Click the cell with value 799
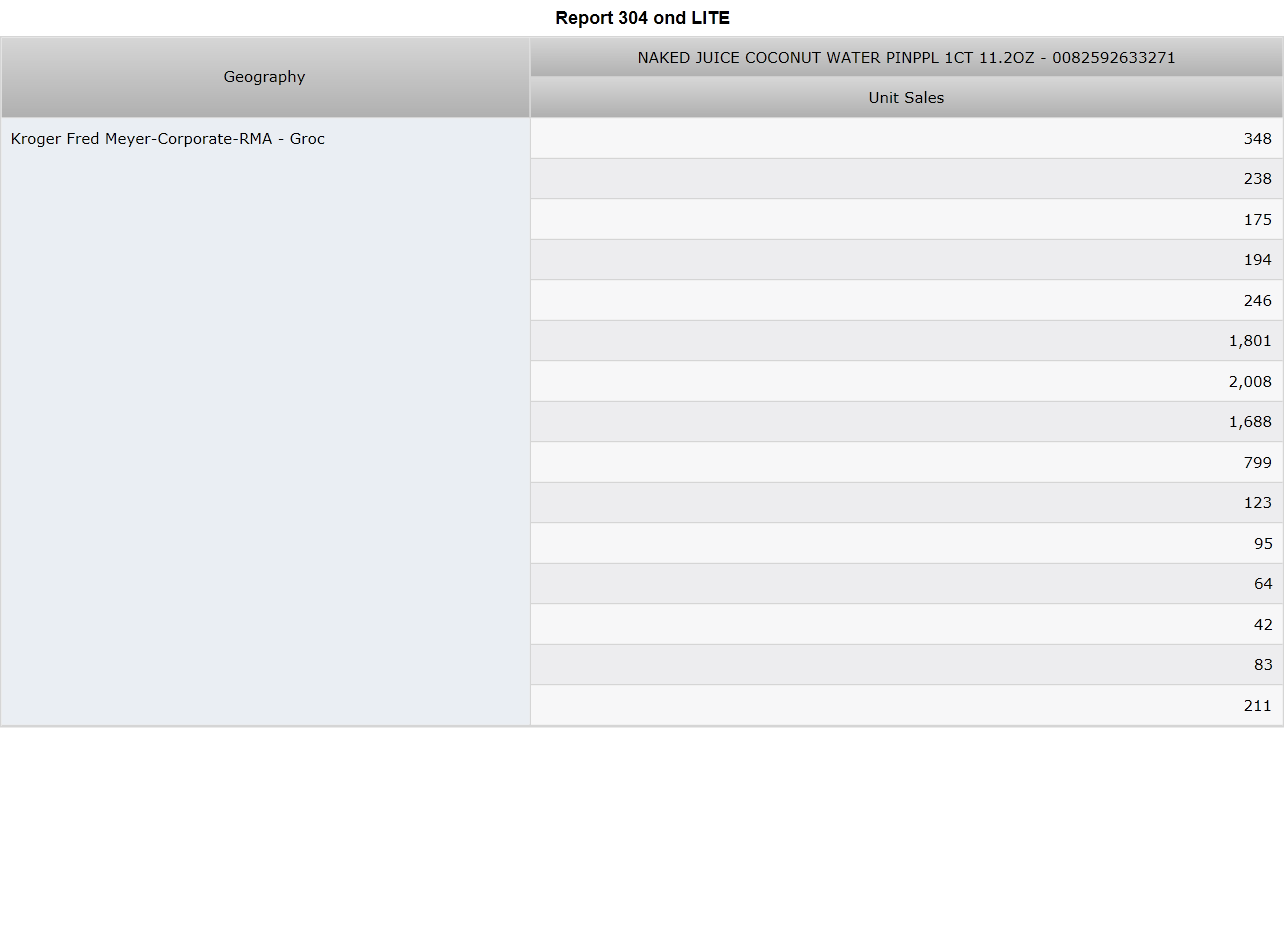The width and height of the screenshot is (1284, 946). click(x=906, y=463)
